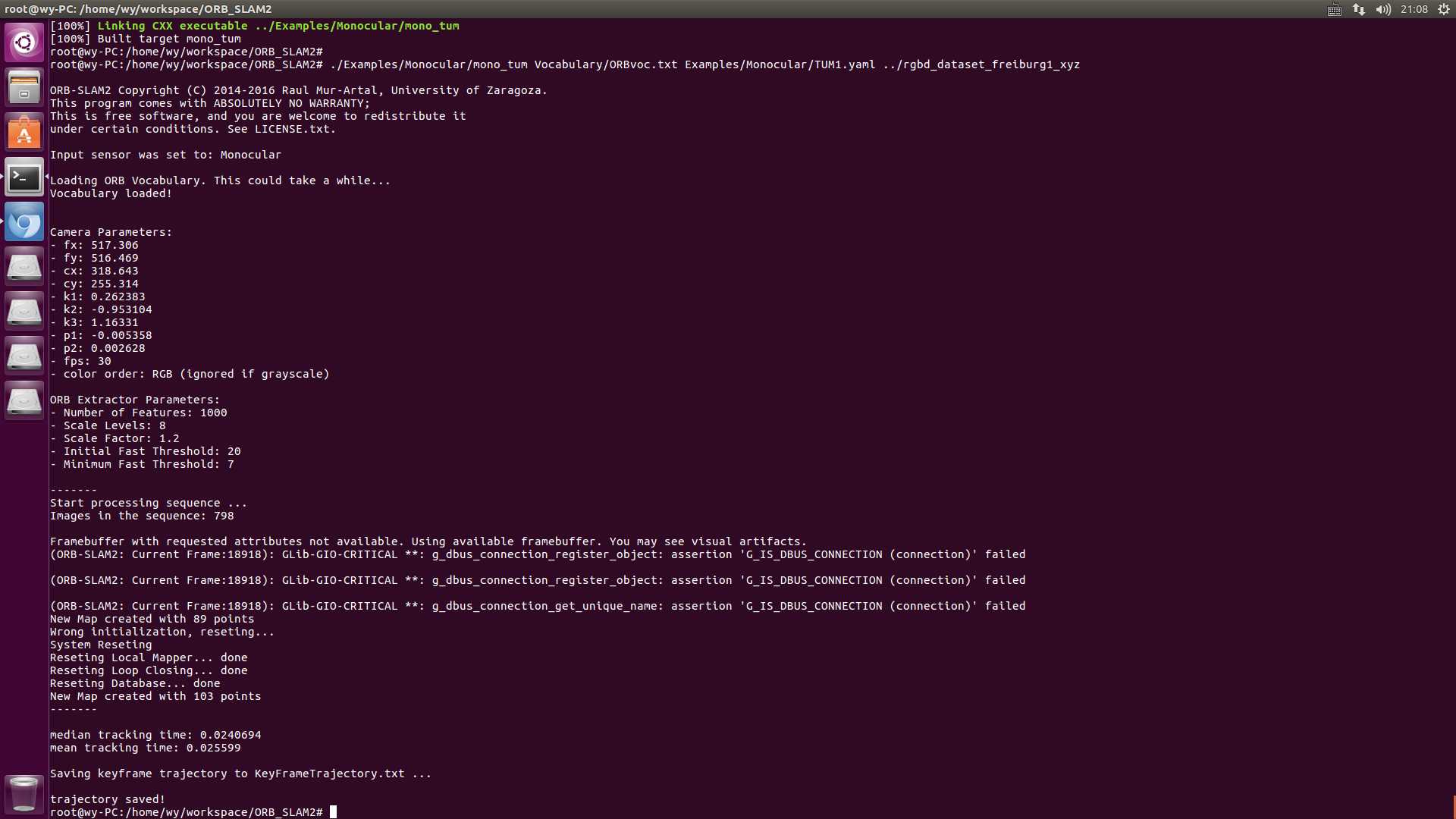Open the fourth mounted drive icon
This screenshot has width=1456, height=819.
(x=24, y=400)
